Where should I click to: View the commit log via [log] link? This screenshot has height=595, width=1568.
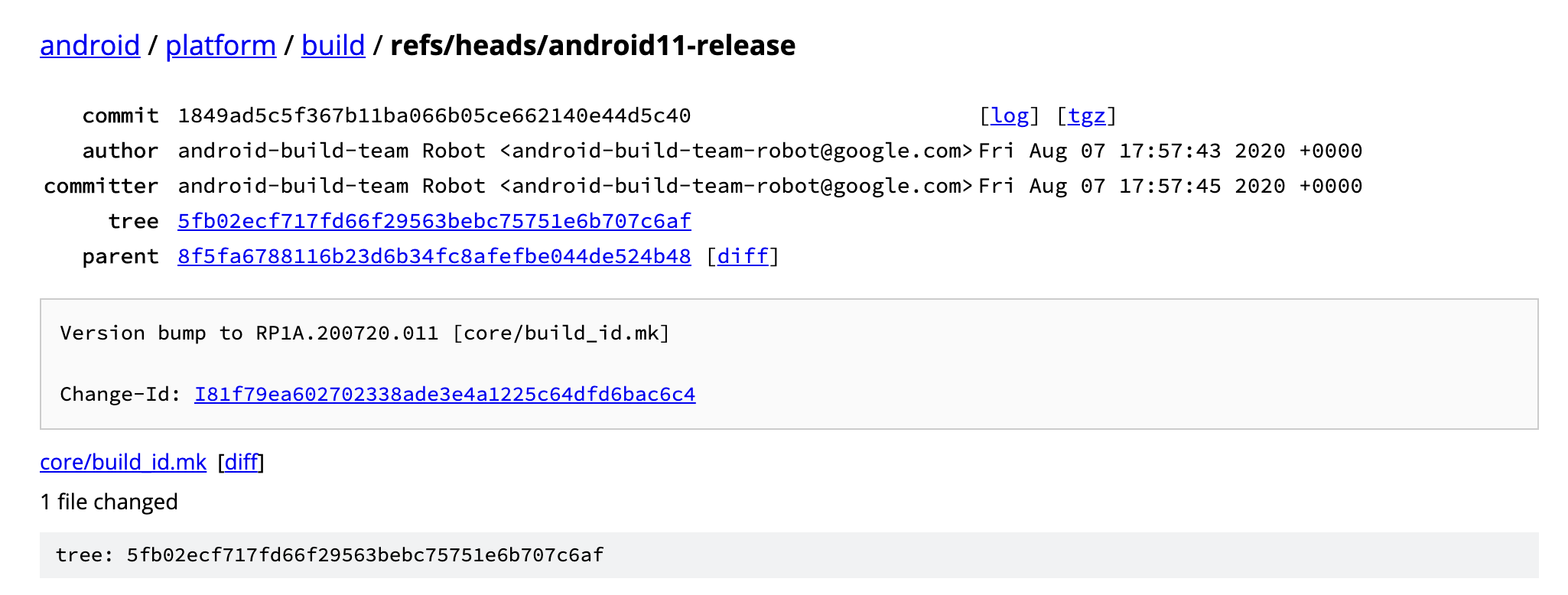point(1011,115)
